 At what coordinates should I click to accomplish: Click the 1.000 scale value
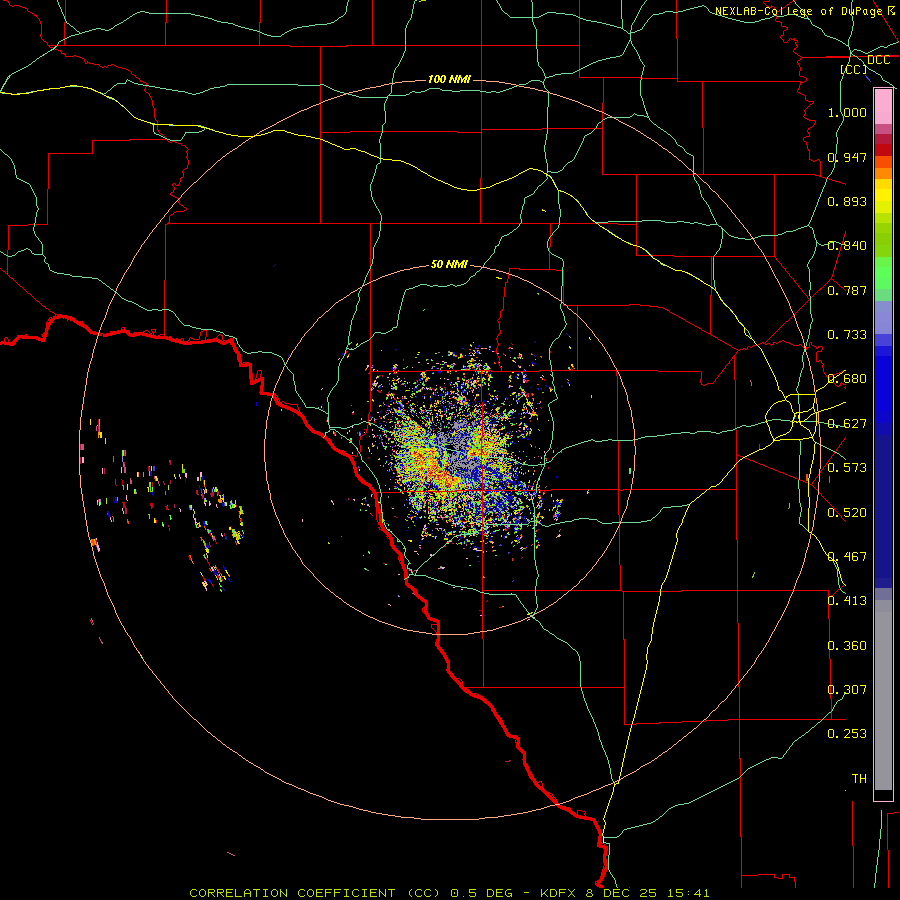tap(847, 112)
